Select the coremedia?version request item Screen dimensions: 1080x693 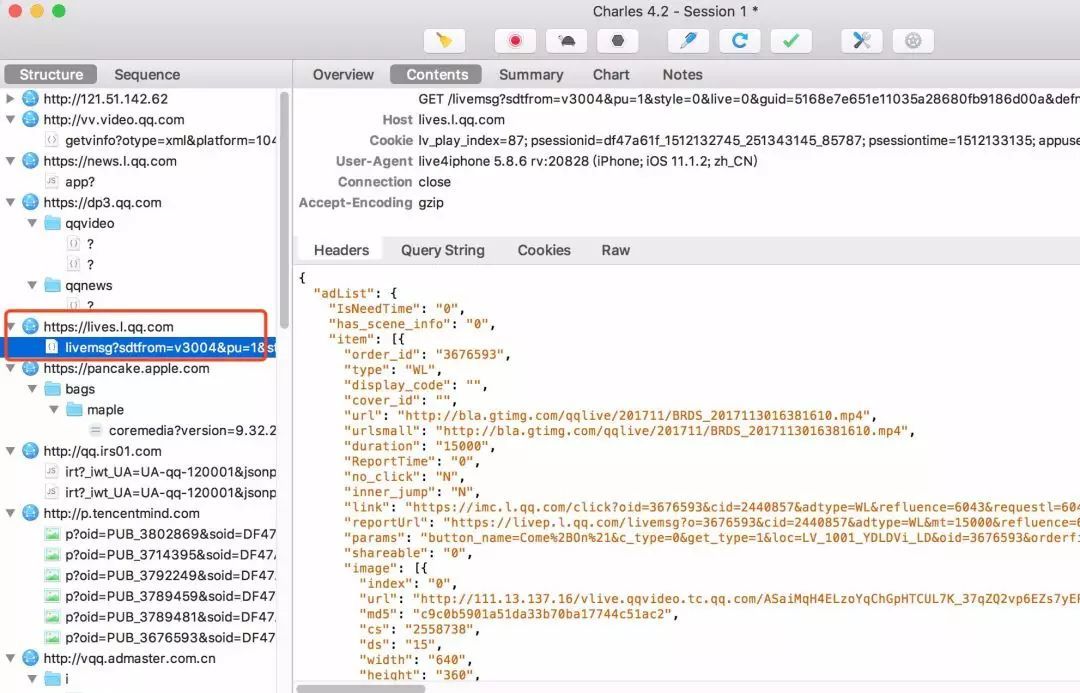tap(192, 430)
